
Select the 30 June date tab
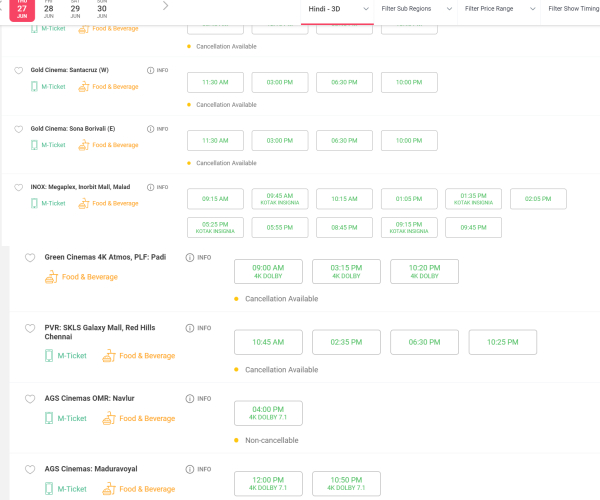pos(103,8)
